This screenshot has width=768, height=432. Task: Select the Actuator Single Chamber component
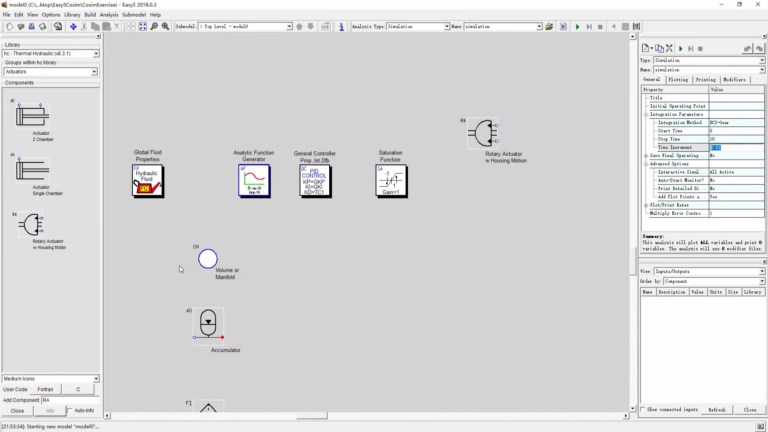click(x=33, y=170)
